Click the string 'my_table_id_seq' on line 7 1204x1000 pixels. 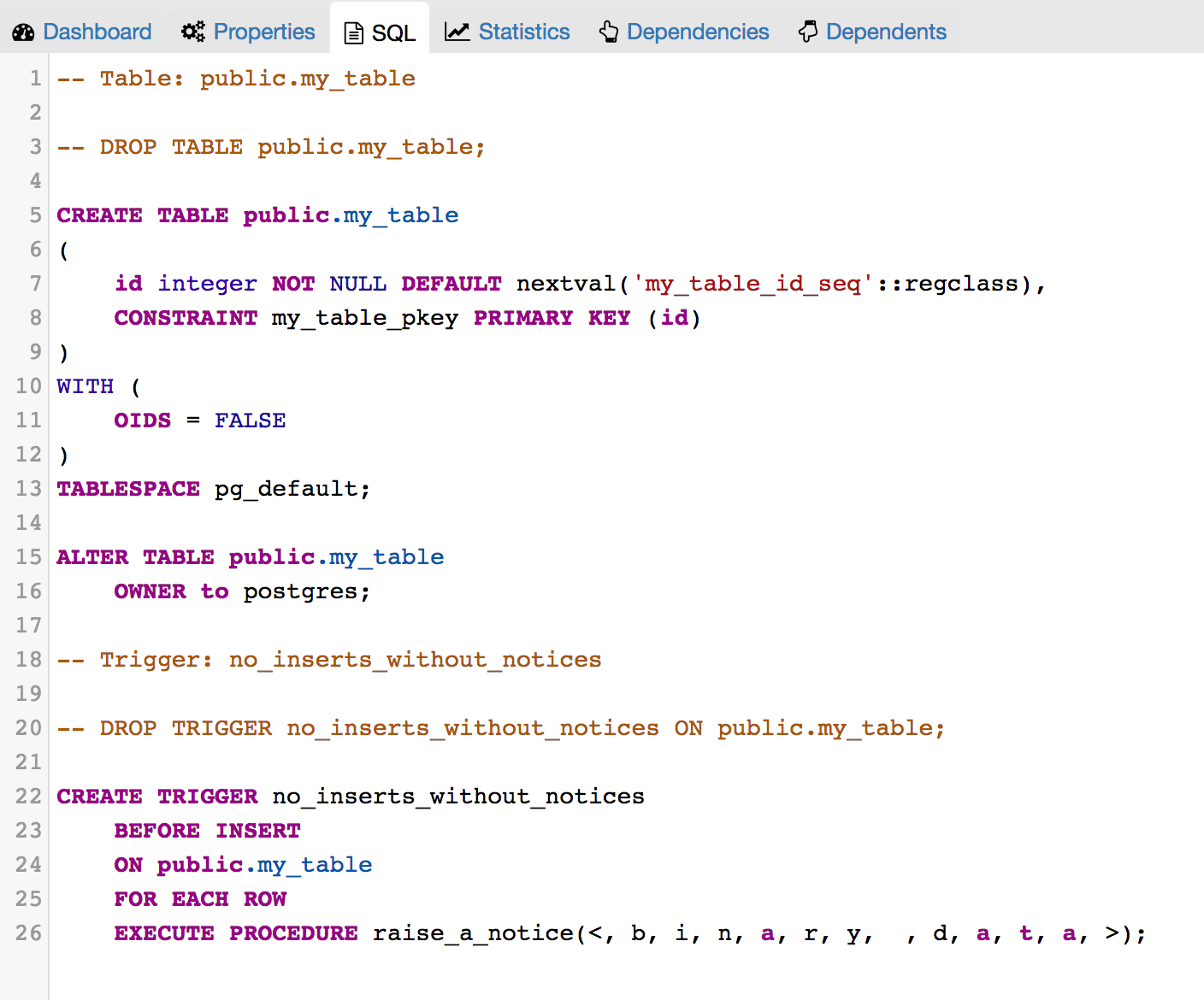[752, 284]
